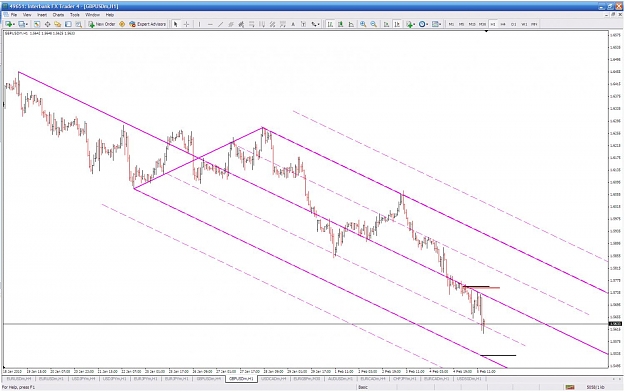Screen dimensions: 625x392
Task: Switch to the USDCADm,H4 chart tab
Action: 273,378
